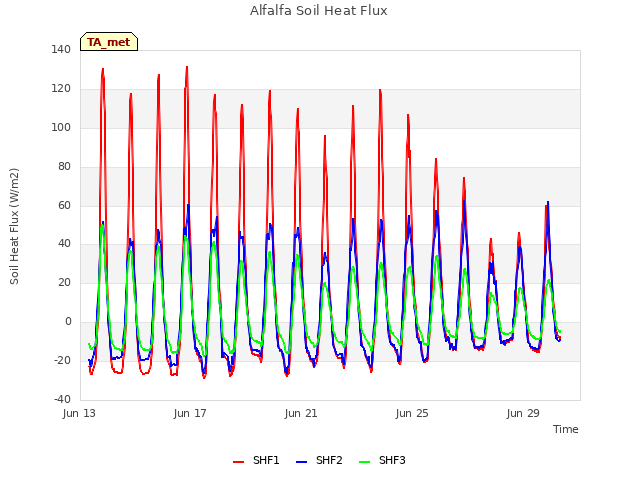Screen dimensions: 640x480
Task: Click the blue SHF2 legend line swatch
Action: coord(301,462)
